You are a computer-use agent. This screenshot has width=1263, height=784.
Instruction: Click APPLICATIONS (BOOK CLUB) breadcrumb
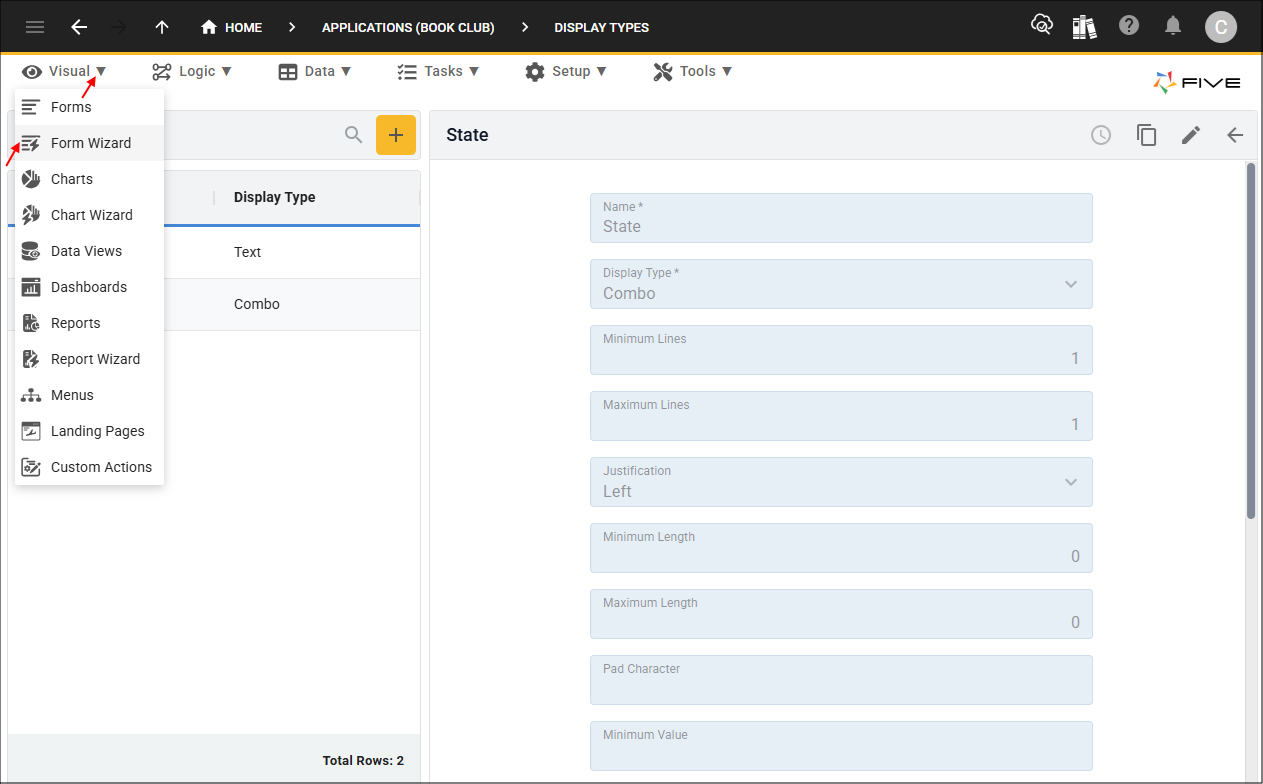408,28
